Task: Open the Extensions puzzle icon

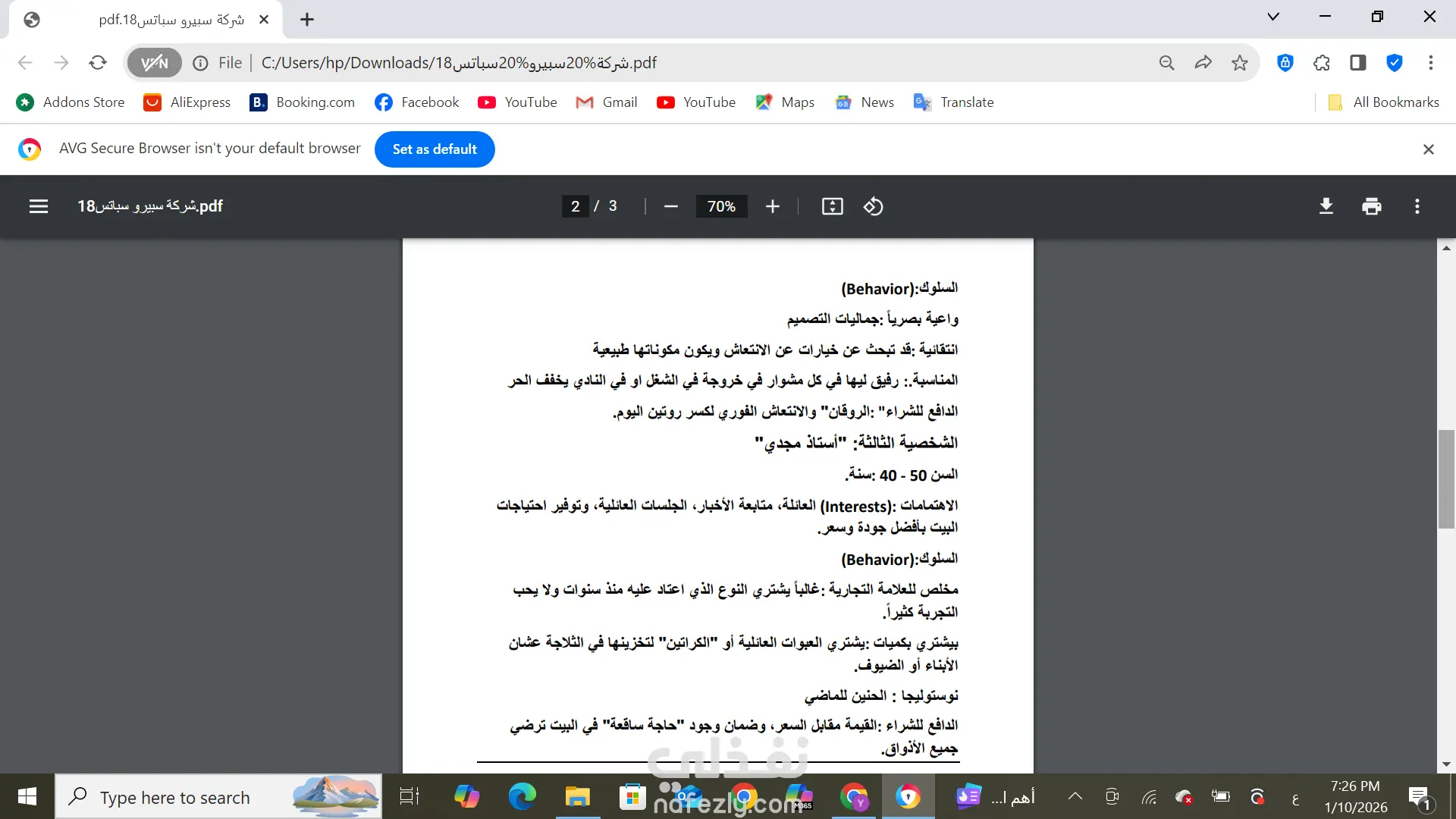Action: coord(1321,63)
